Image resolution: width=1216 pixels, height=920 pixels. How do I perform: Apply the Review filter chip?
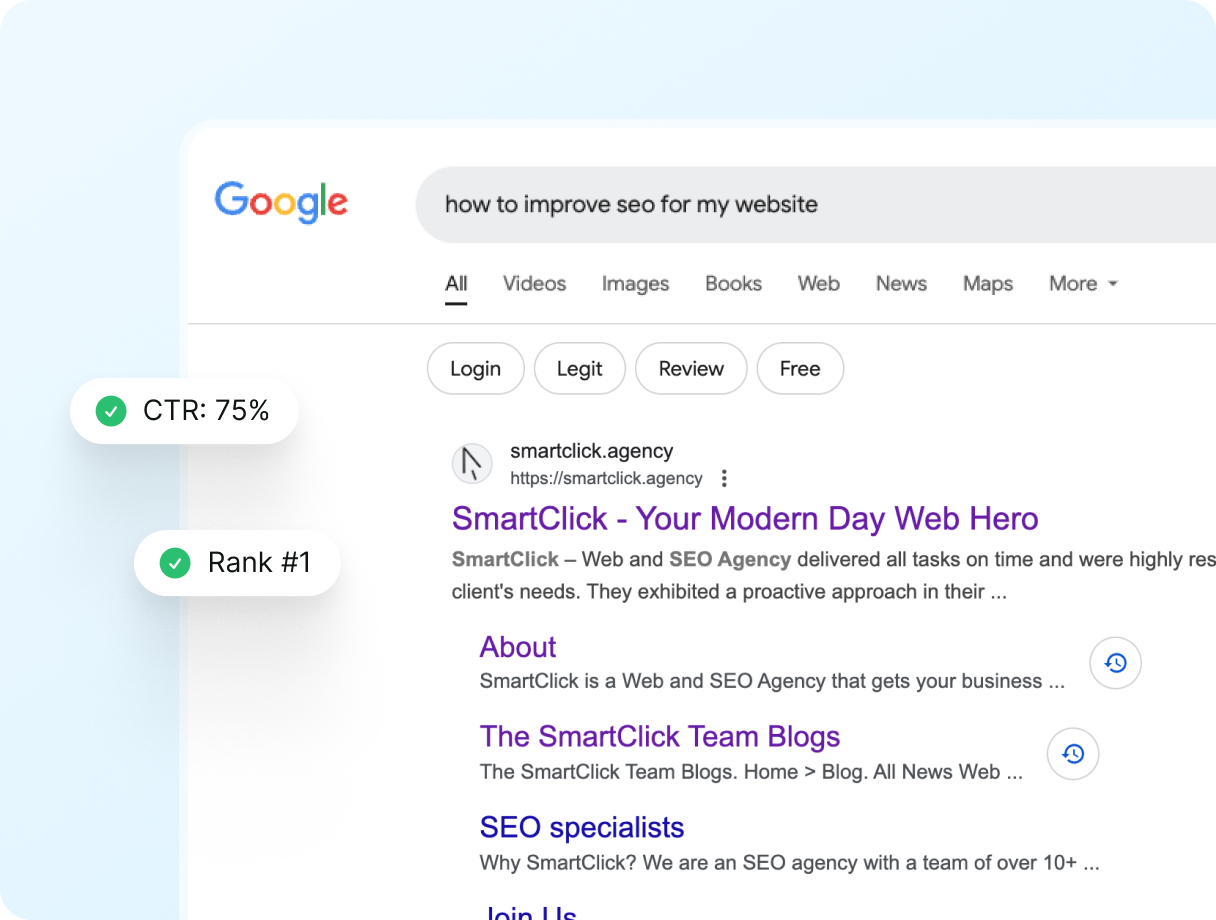pos(691,369)
